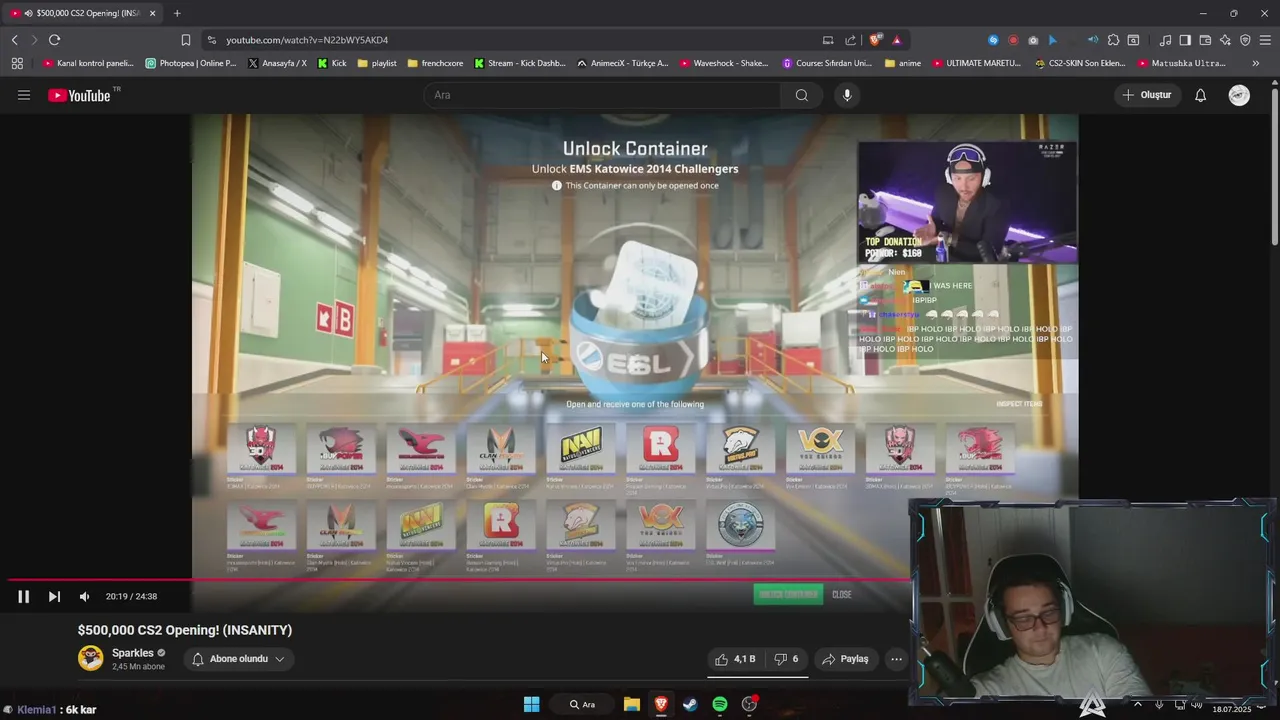Viewport: 1280px width, 720px height.
Task: Expand the playlist bookmark folder
Action: pos(377,63)
